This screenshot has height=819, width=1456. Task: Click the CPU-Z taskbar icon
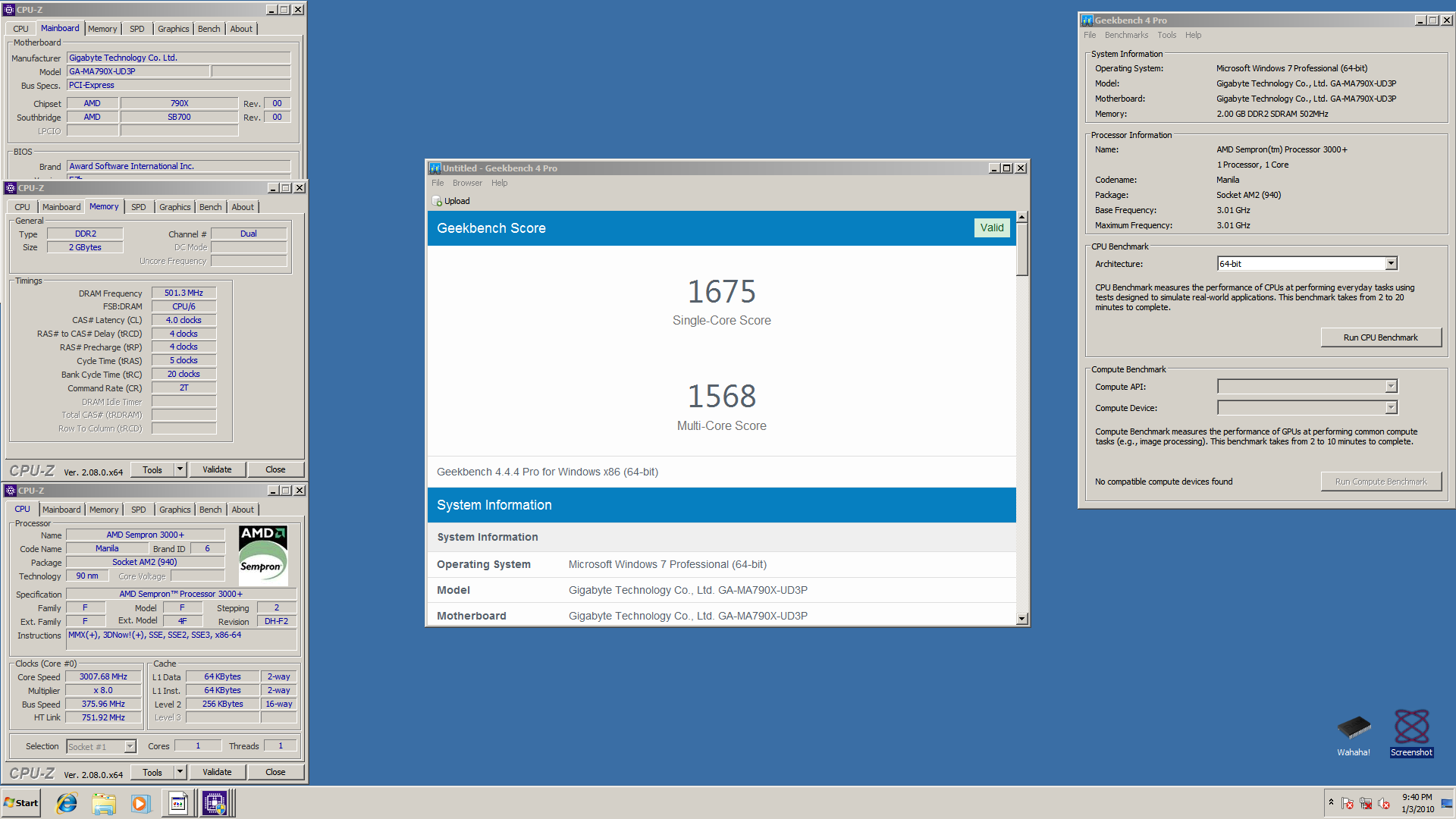coord(215,803)
